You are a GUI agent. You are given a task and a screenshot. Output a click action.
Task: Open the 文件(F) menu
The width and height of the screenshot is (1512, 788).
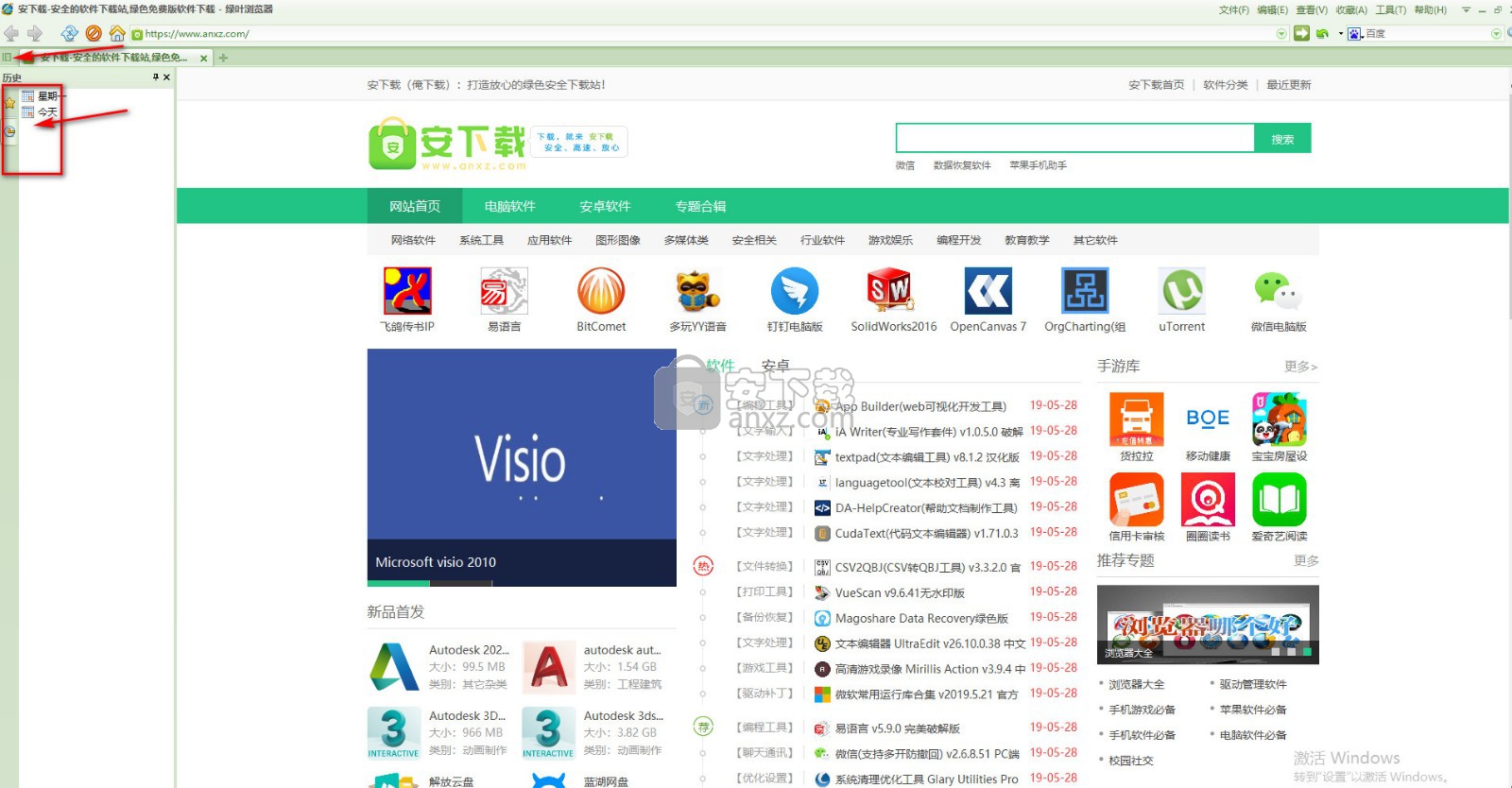coord(1234,9)
